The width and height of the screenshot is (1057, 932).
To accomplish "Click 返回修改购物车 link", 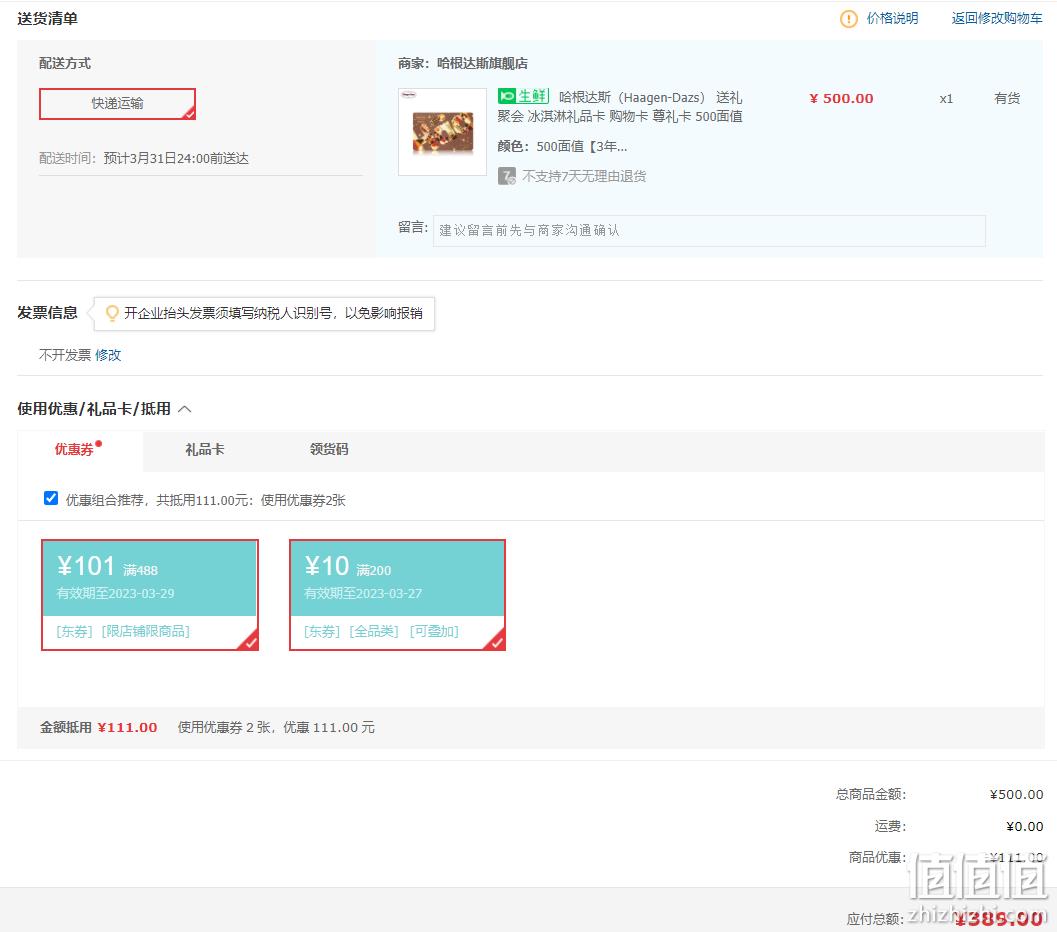I will 997,18.
